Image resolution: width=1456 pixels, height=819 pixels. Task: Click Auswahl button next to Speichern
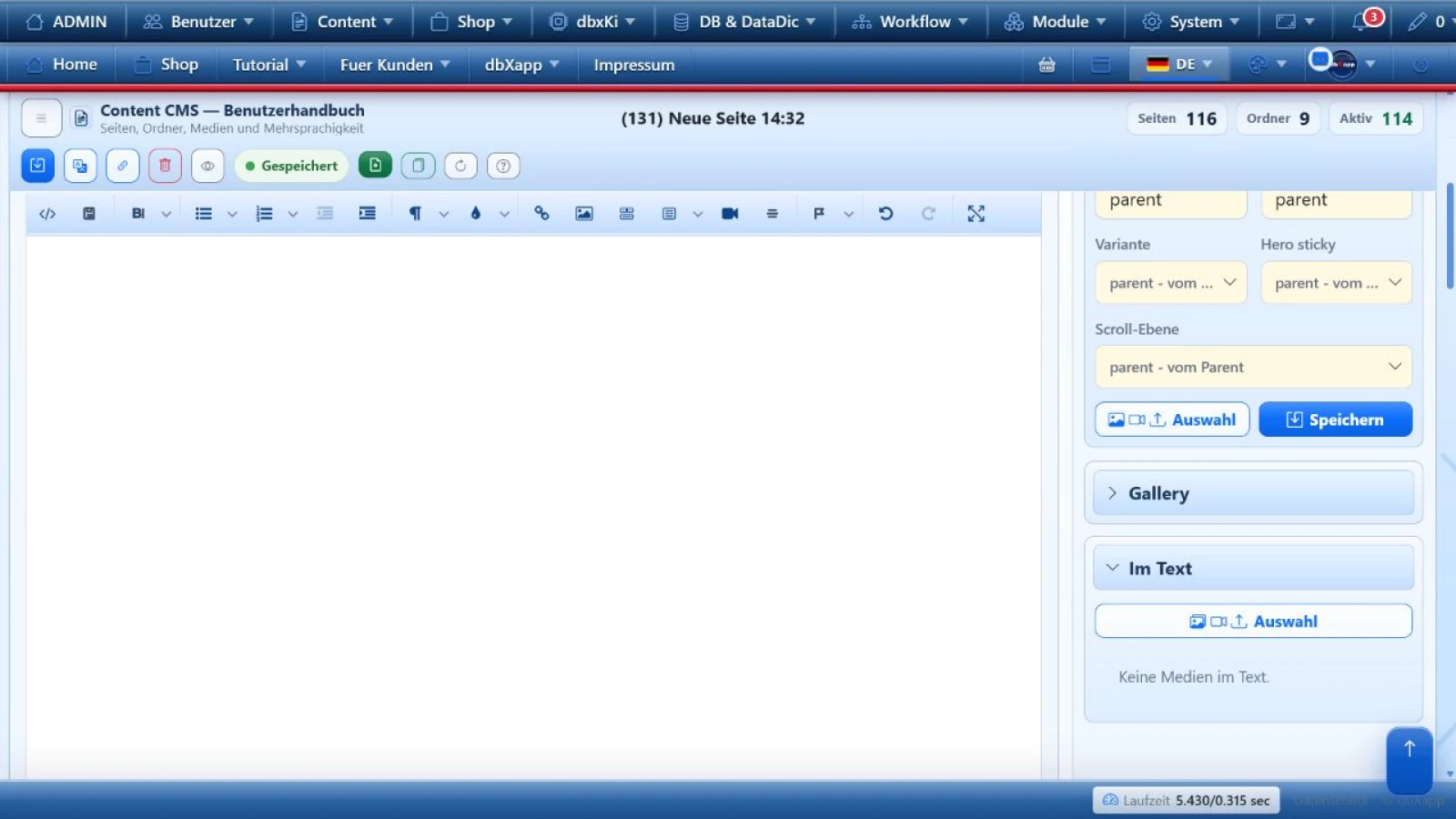point(1172,420)
